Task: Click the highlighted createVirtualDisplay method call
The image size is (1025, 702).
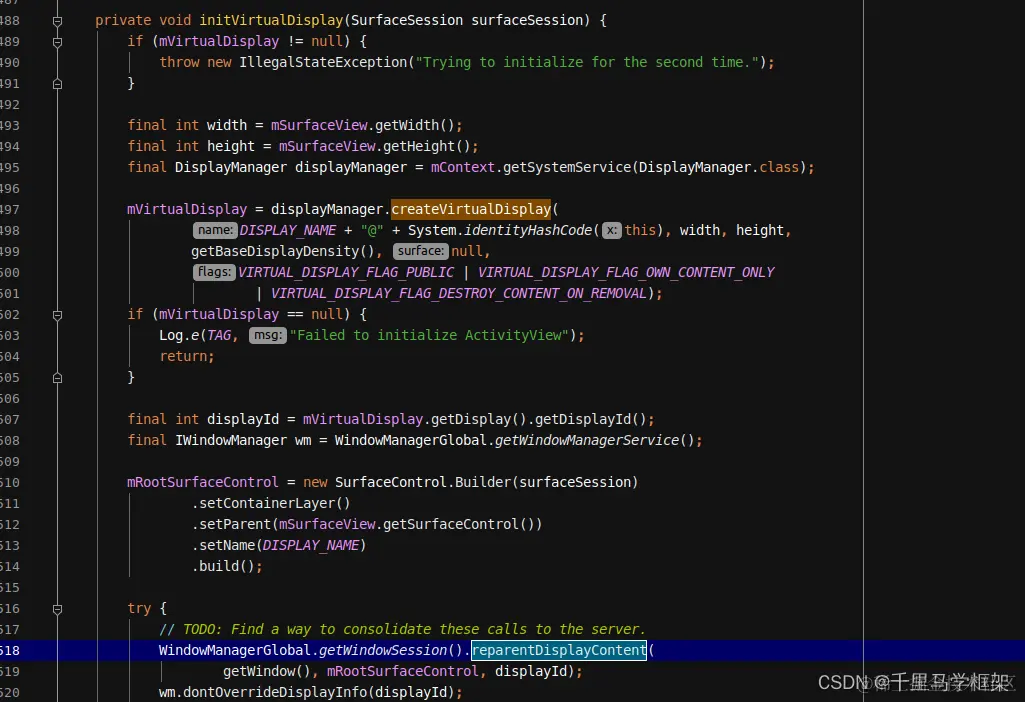Action: tap(471, 209)
